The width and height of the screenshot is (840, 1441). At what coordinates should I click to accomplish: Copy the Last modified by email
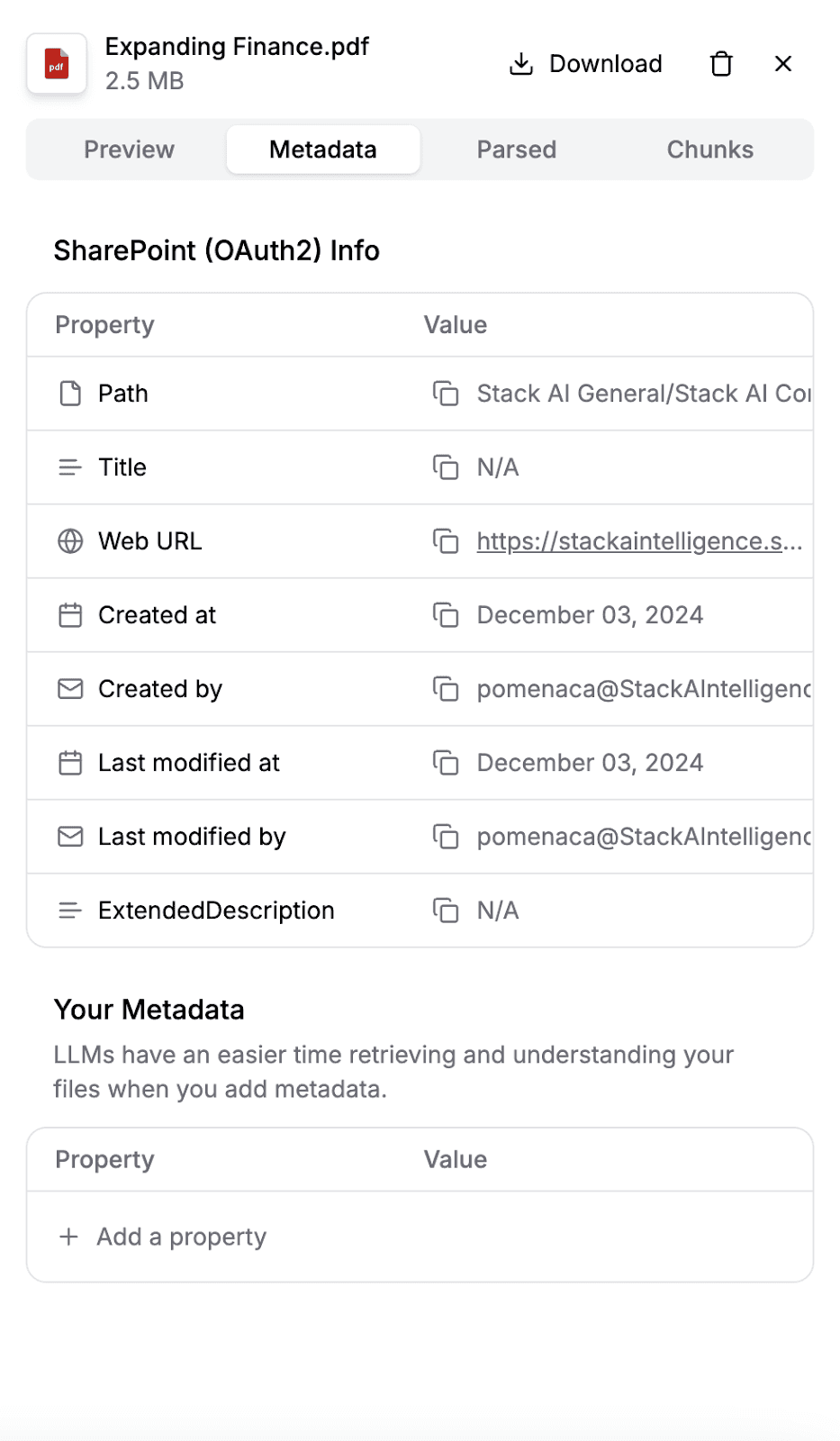click(446, 837)
